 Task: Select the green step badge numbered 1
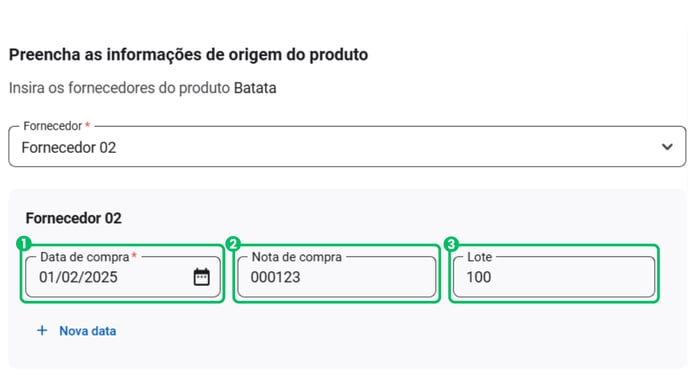point(24,244)
